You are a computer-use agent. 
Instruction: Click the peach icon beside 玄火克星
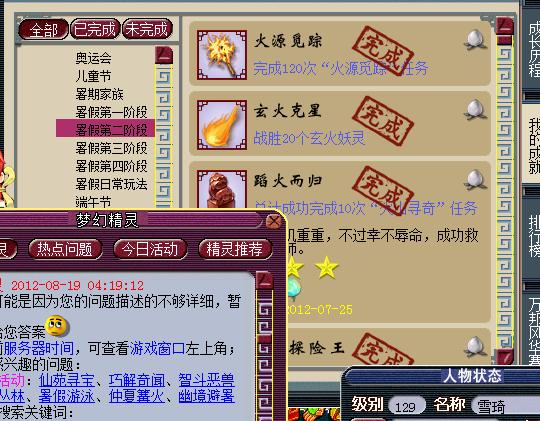pos(476,110)
